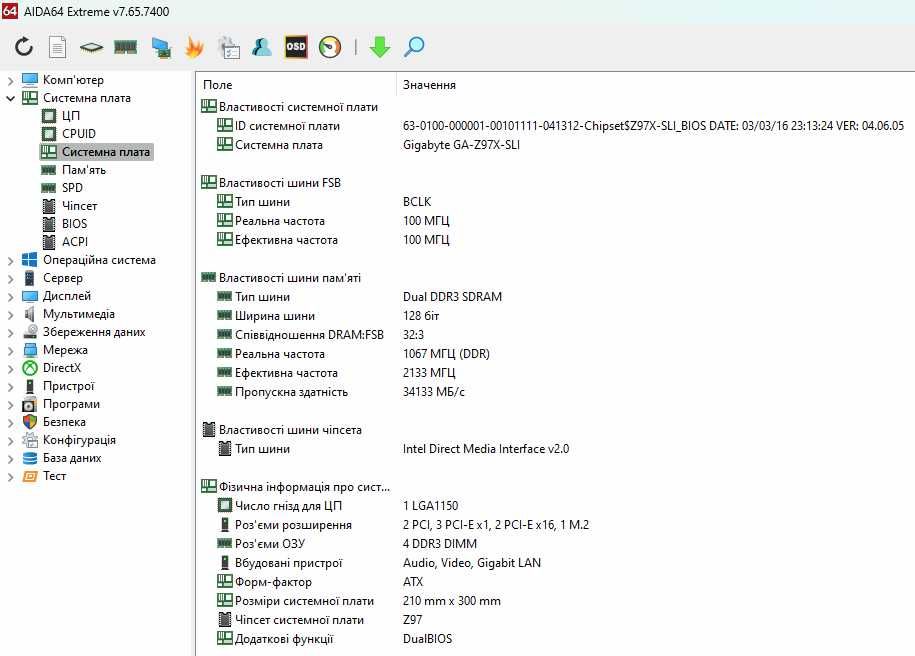
Task: Expand the Сервер tree node
Action: (10, 279)
